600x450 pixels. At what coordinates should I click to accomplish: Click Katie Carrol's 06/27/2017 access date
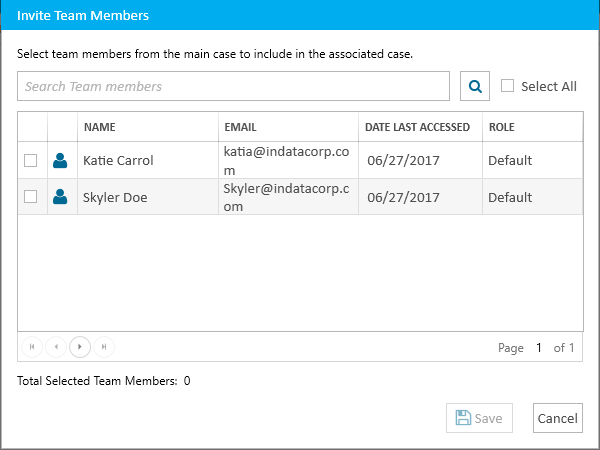[403, 160]
